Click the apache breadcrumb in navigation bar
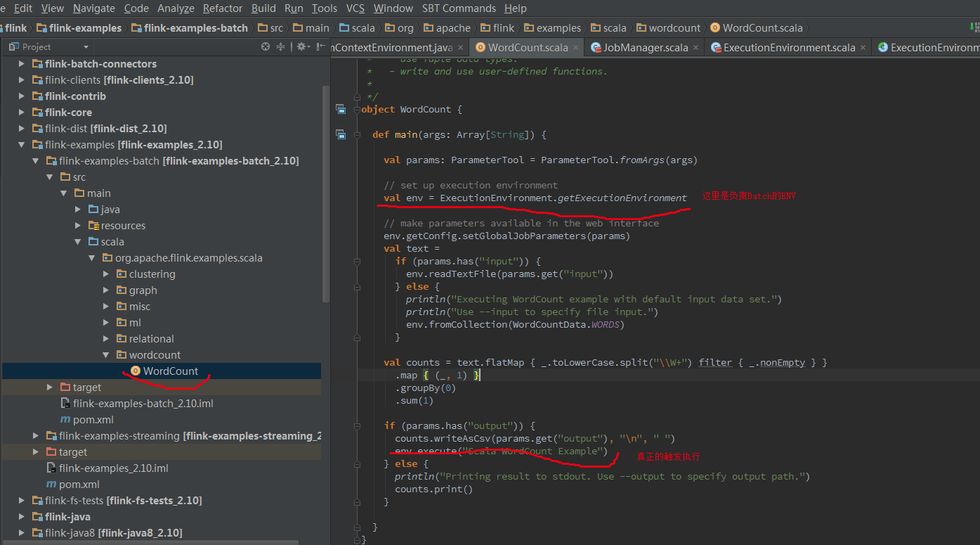 [453, 28]
